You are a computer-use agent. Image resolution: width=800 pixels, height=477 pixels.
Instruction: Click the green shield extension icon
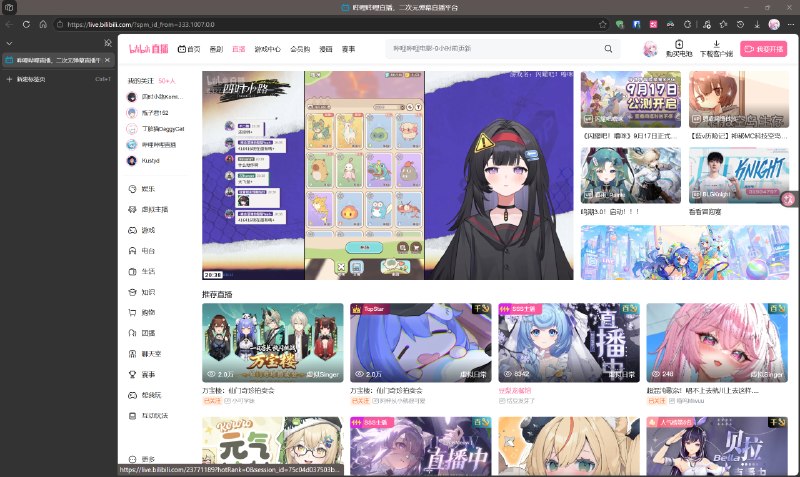point(619,24)
